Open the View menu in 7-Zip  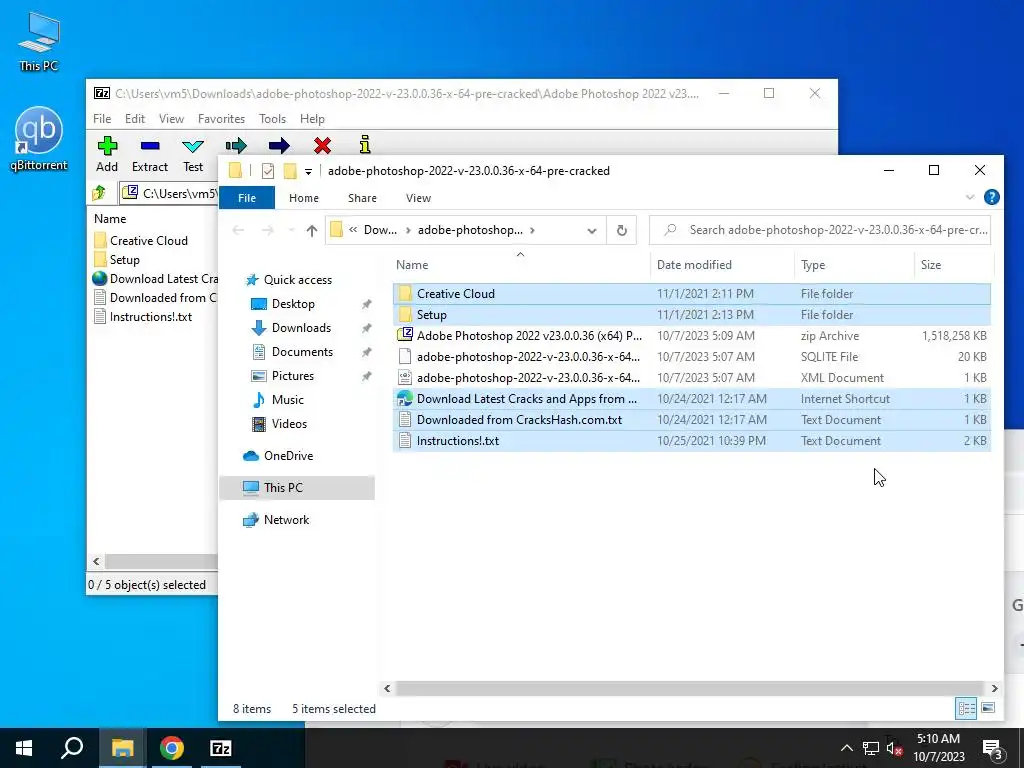tap(171, 119)
